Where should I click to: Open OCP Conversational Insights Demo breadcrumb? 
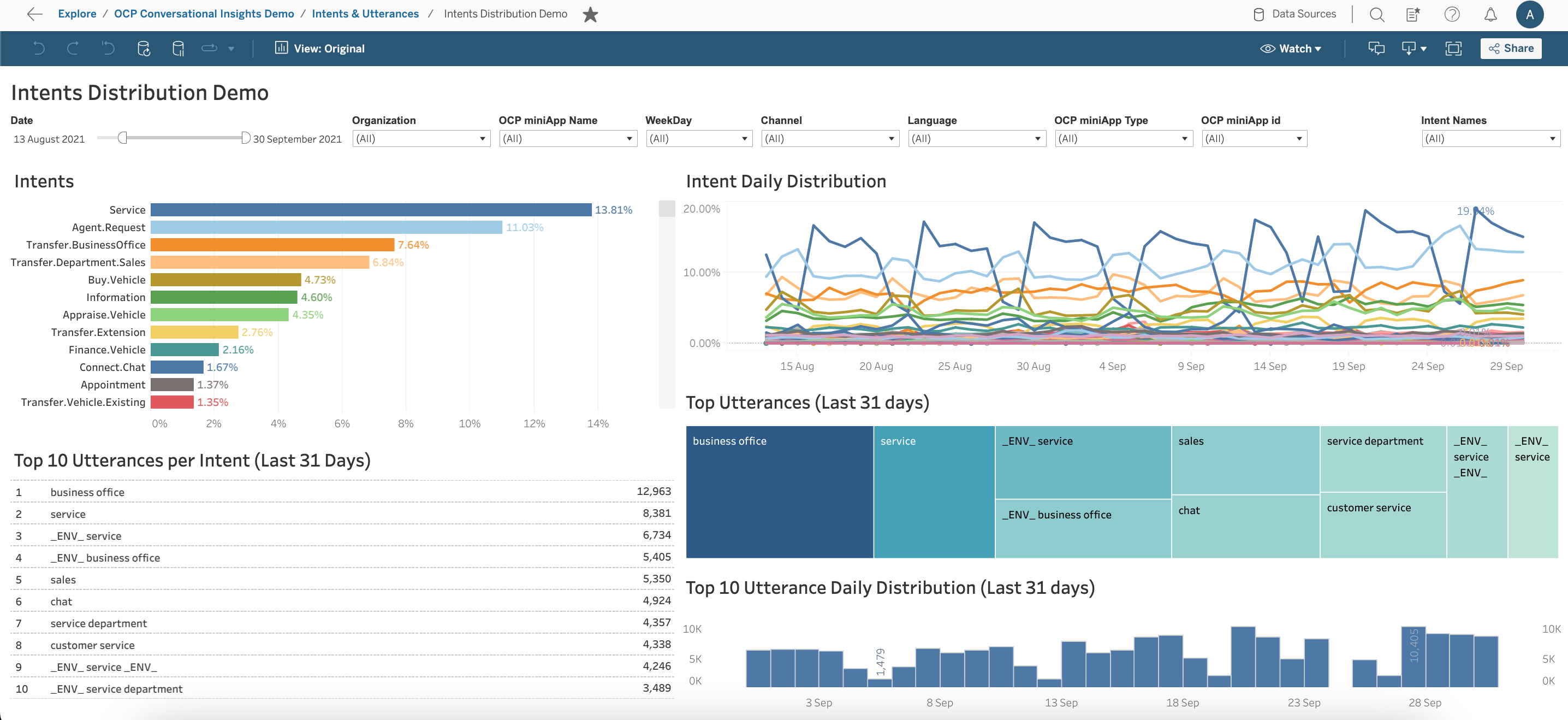click(204, 14)
